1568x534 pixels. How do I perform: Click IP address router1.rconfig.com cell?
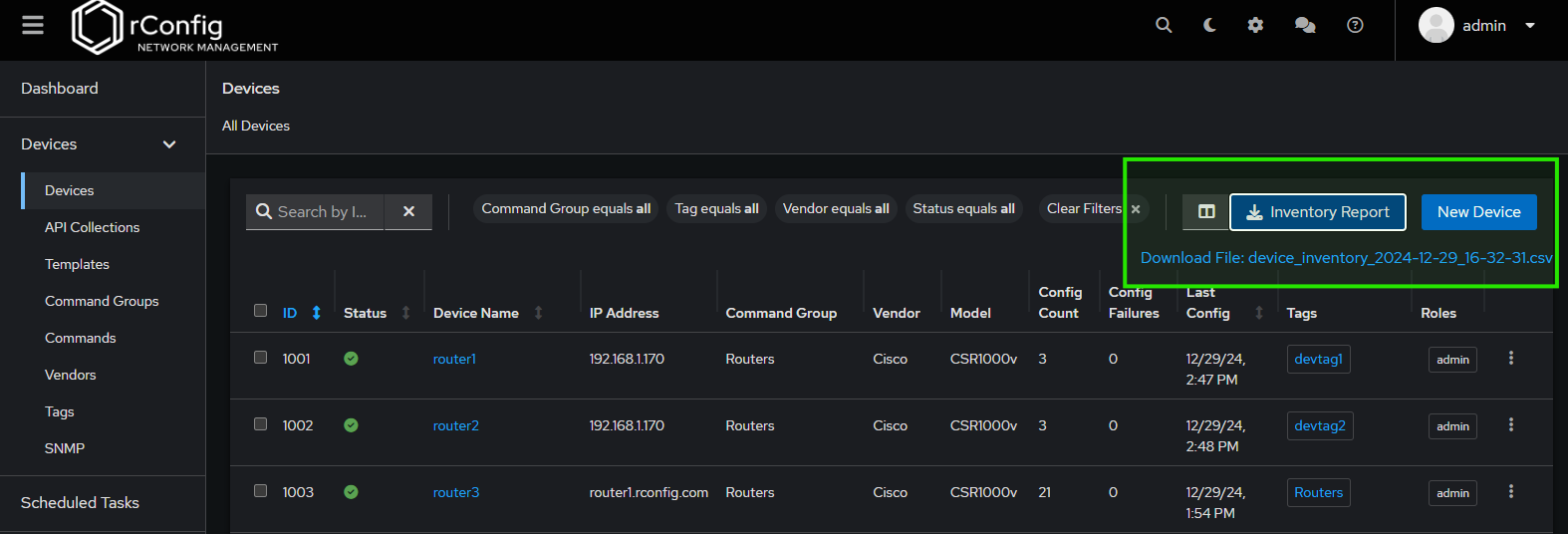coord(649,492)
